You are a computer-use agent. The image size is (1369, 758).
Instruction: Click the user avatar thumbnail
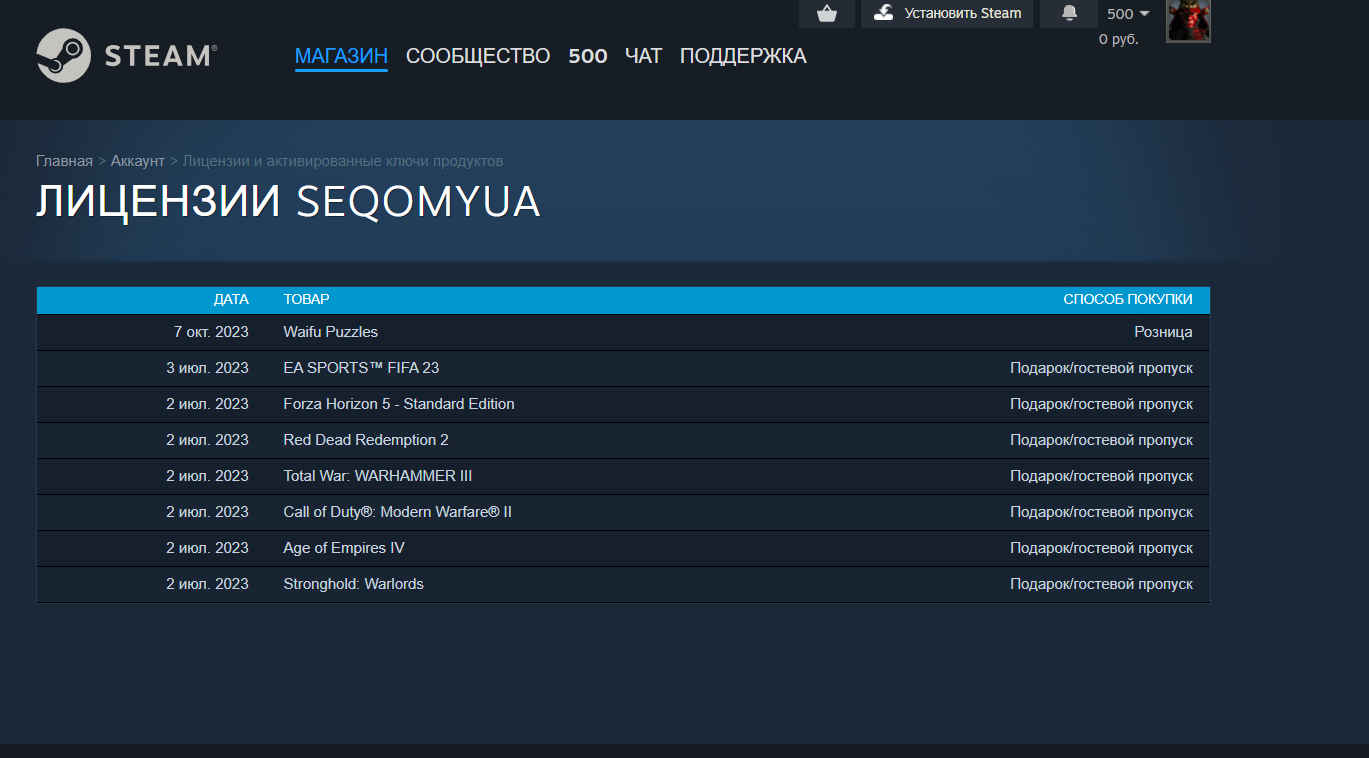coord(1189,20)
